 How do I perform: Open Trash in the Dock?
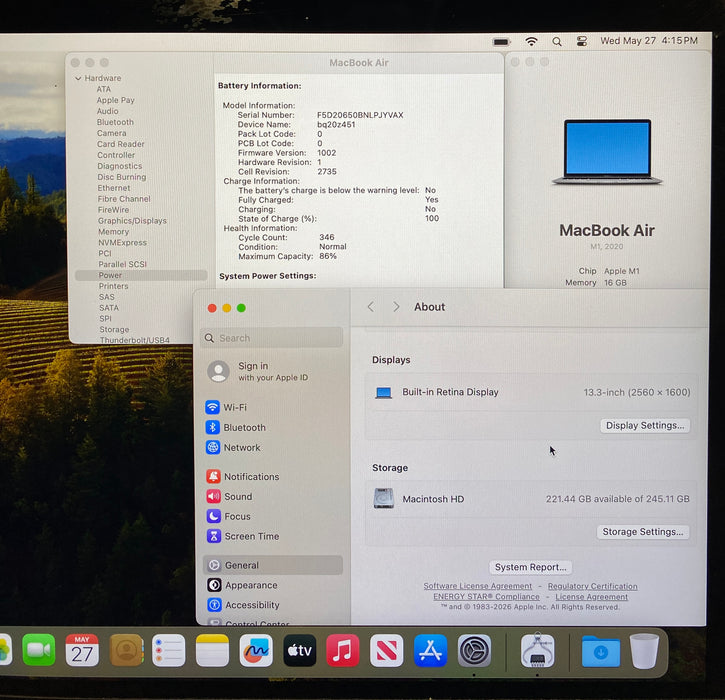(644, 651)
